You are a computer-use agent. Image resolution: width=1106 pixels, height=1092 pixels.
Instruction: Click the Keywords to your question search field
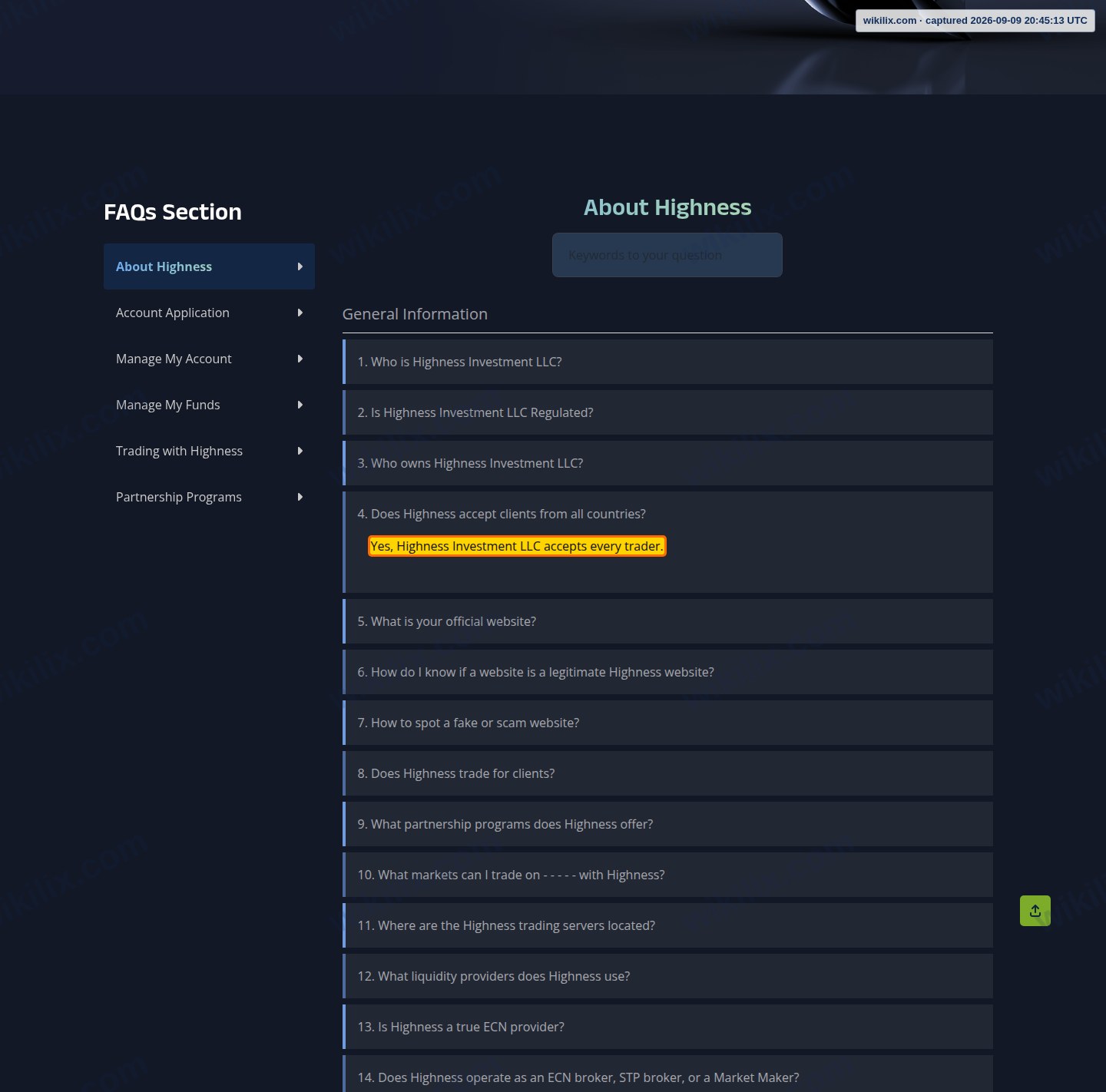(x=667, y=255)
